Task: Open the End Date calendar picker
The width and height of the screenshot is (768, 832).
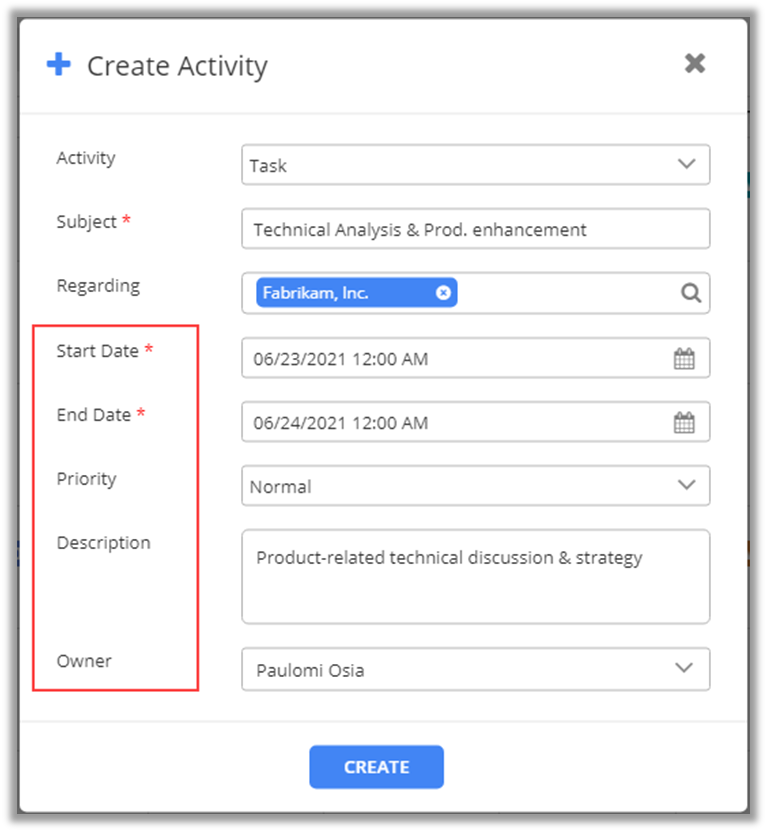Action: [684, 423]
